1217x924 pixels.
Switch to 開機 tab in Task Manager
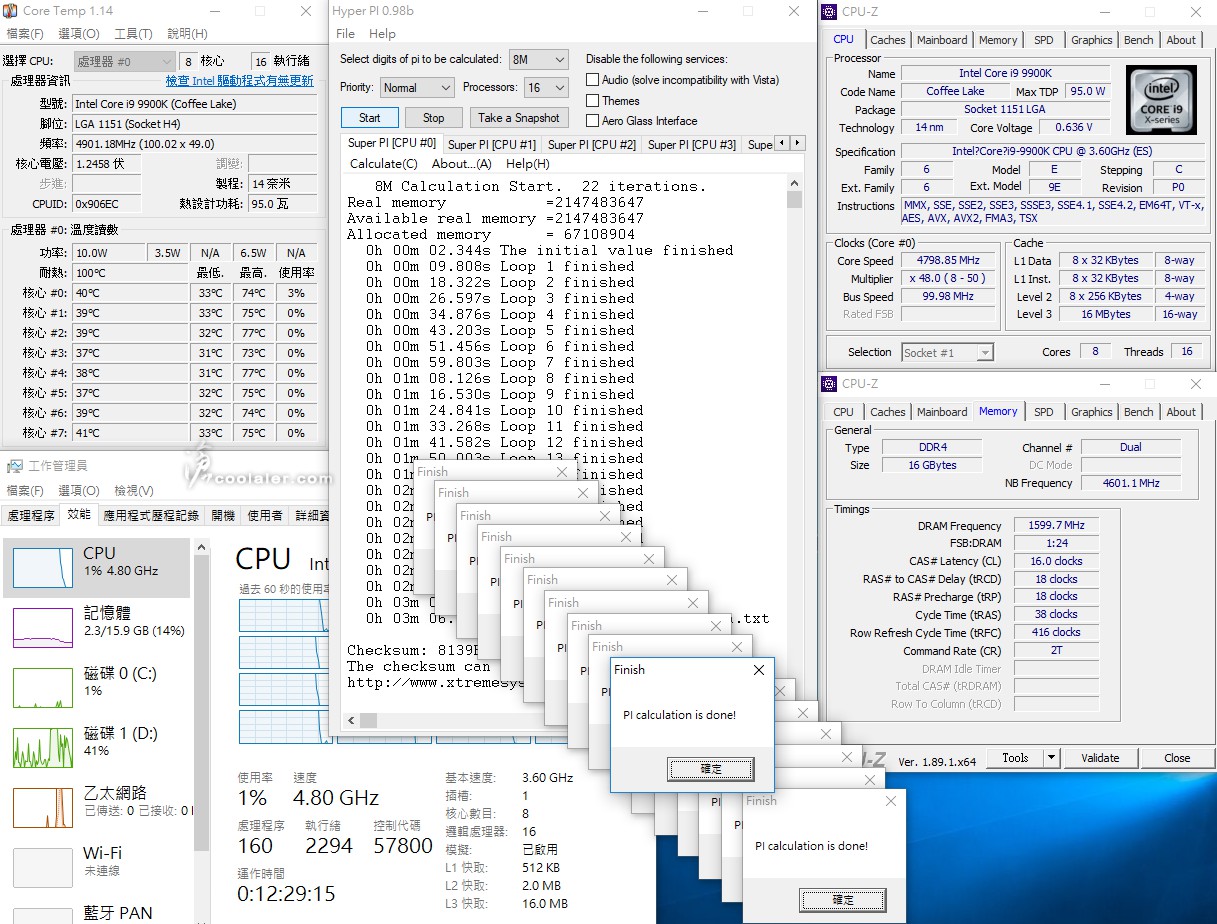(223, 516)
